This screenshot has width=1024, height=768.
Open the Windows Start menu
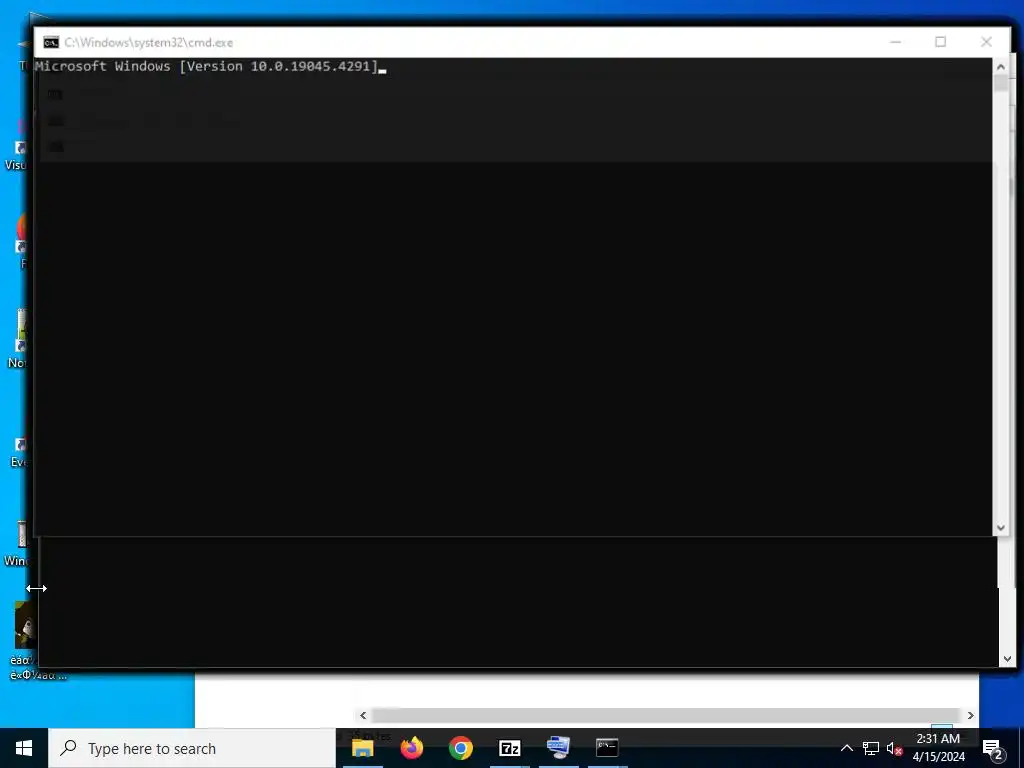[24, 748]
